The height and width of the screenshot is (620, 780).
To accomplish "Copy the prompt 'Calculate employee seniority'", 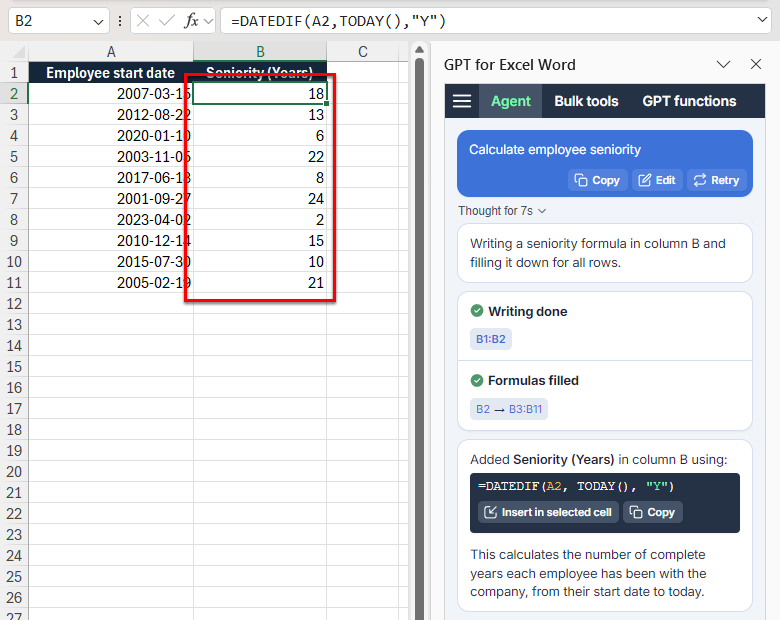I will pyautogui.click(x=597, y=180).
